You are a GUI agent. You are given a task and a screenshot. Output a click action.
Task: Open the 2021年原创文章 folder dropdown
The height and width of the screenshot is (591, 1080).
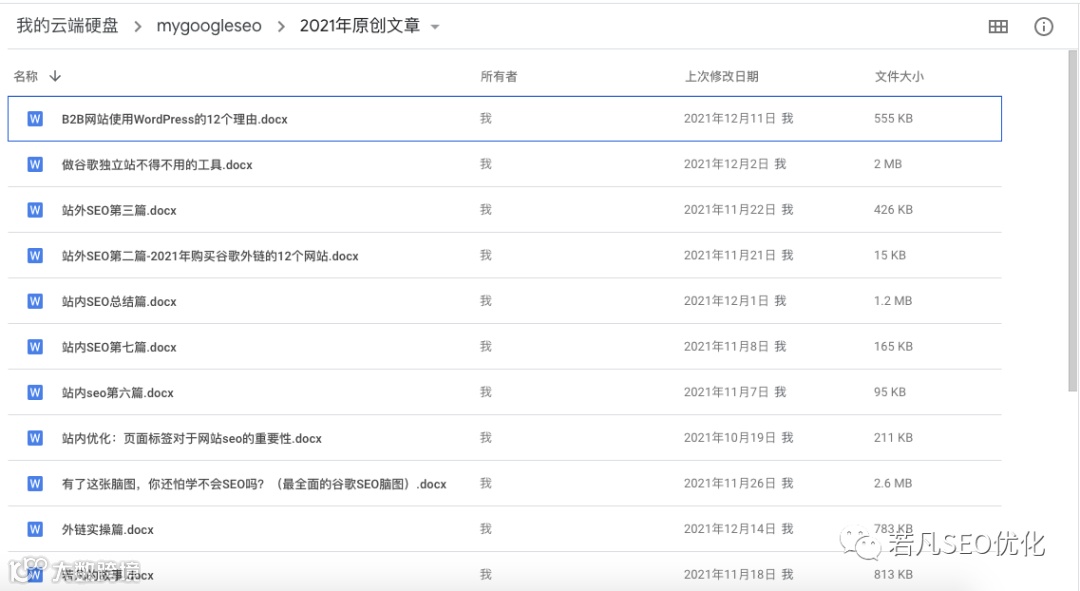(435, 27)
